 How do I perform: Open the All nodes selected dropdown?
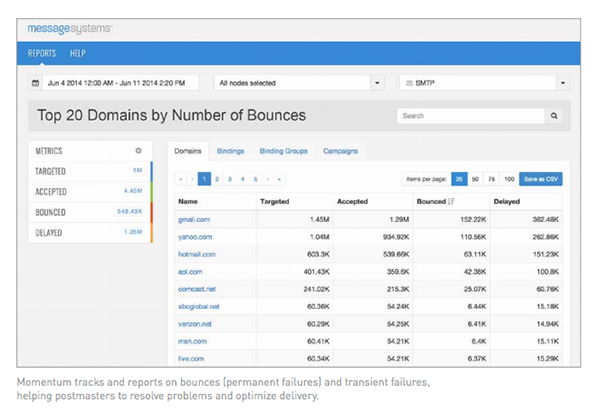(299, 83)
